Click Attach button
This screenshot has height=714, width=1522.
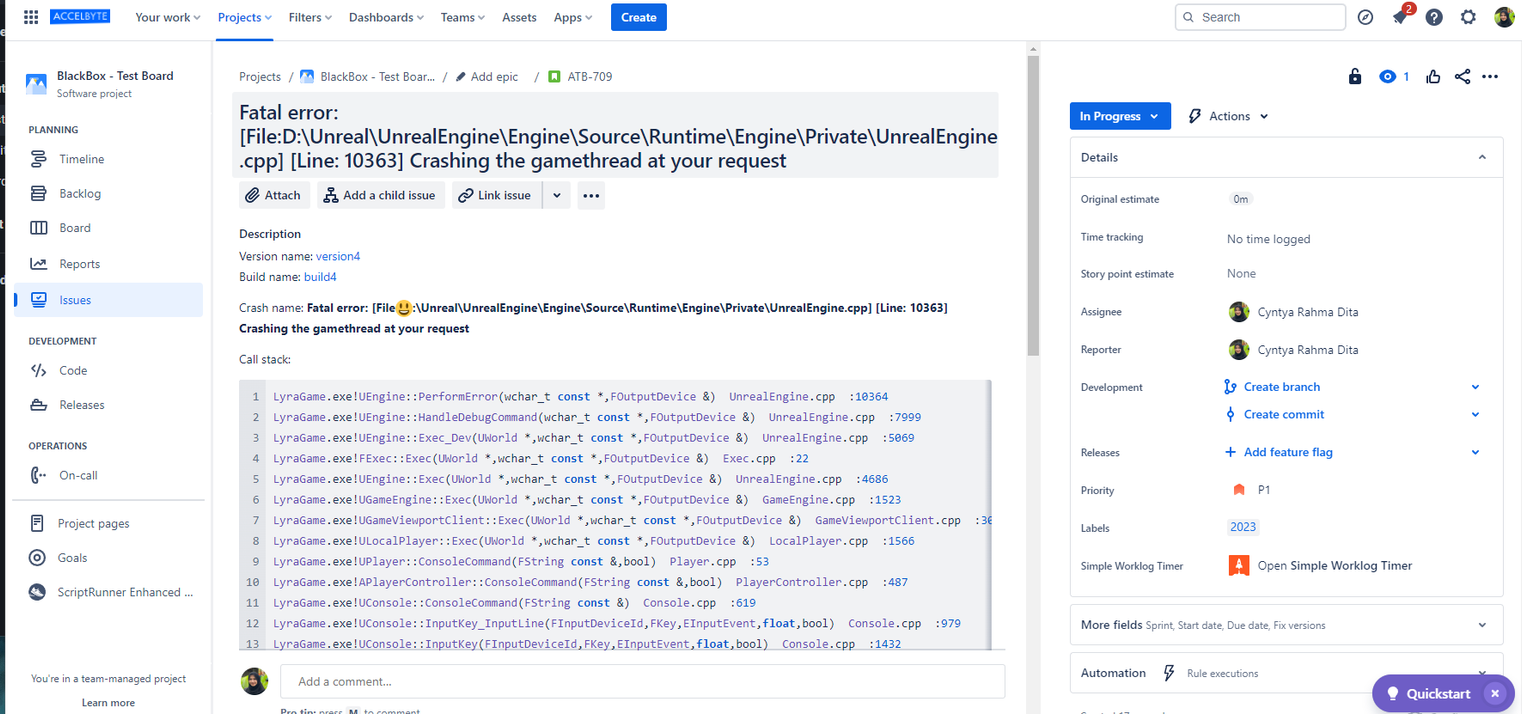tap(275, 195)
